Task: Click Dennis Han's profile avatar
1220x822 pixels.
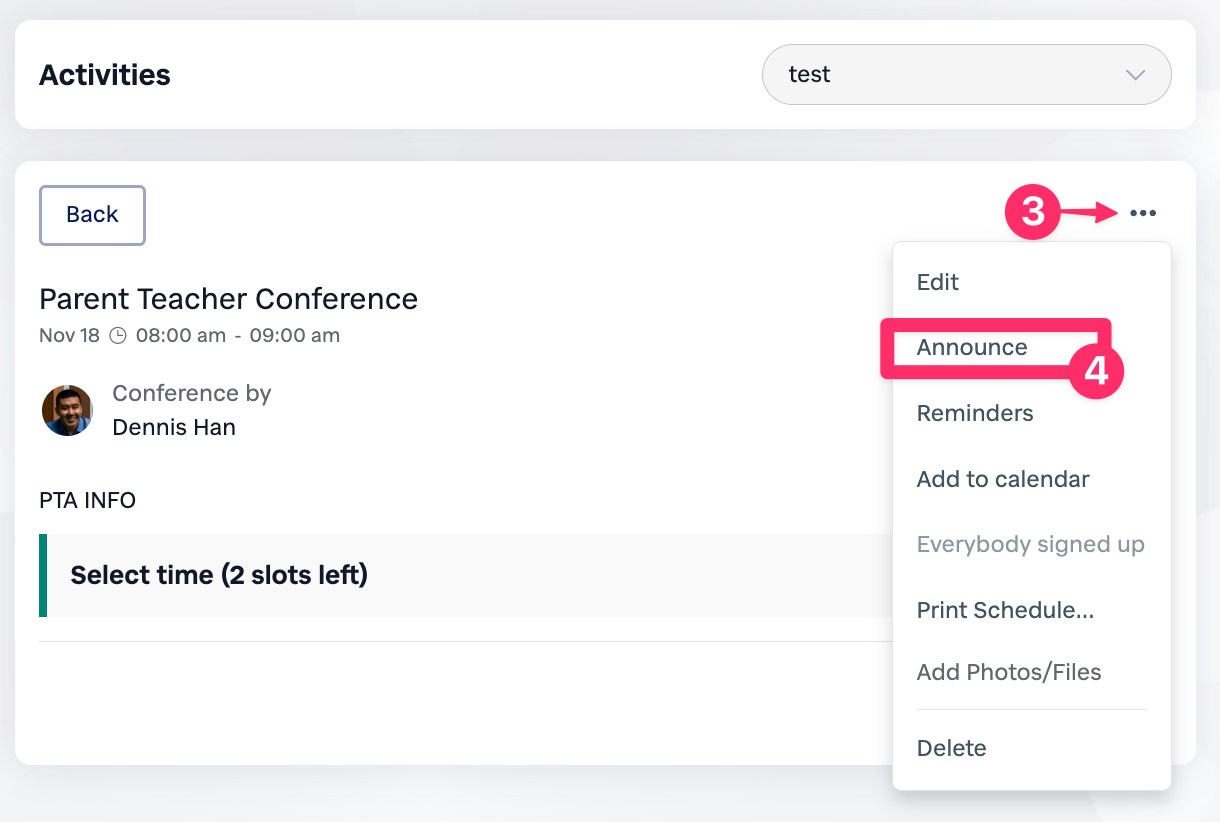Action: tap(67, 411)
